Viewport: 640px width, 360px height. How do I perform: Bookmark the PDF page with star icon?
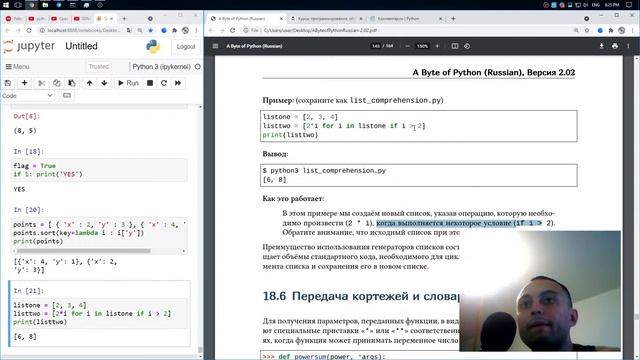point(587,30)
